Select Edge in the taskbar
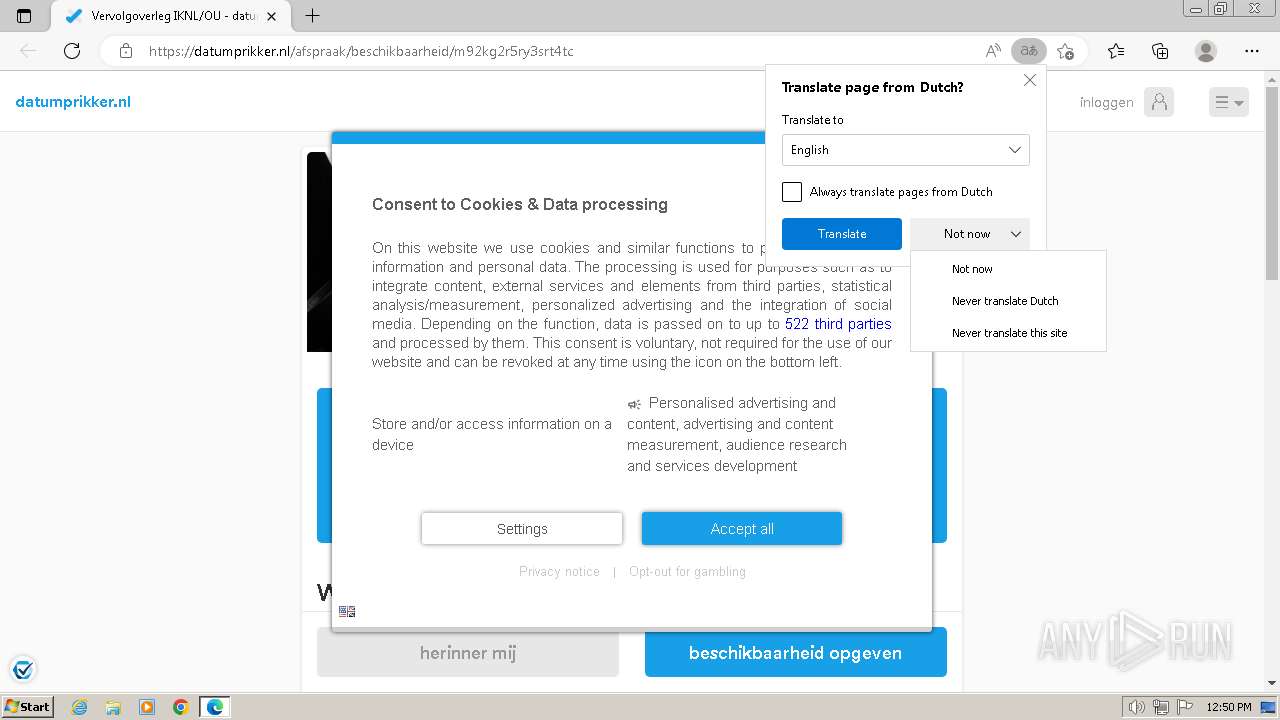 [x=215, y=707]
